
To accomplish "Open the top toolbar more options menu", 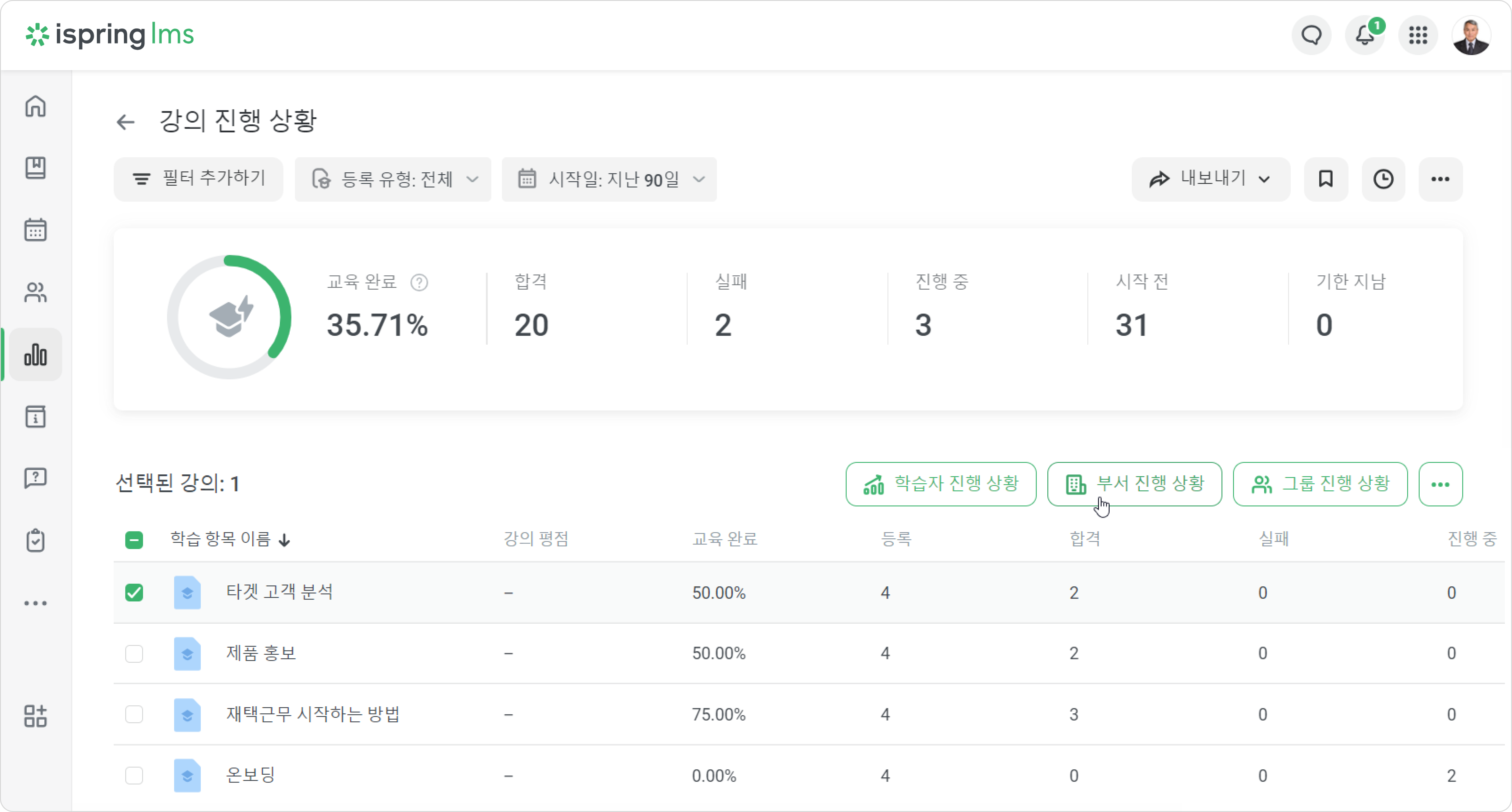I will [1440, 179].
